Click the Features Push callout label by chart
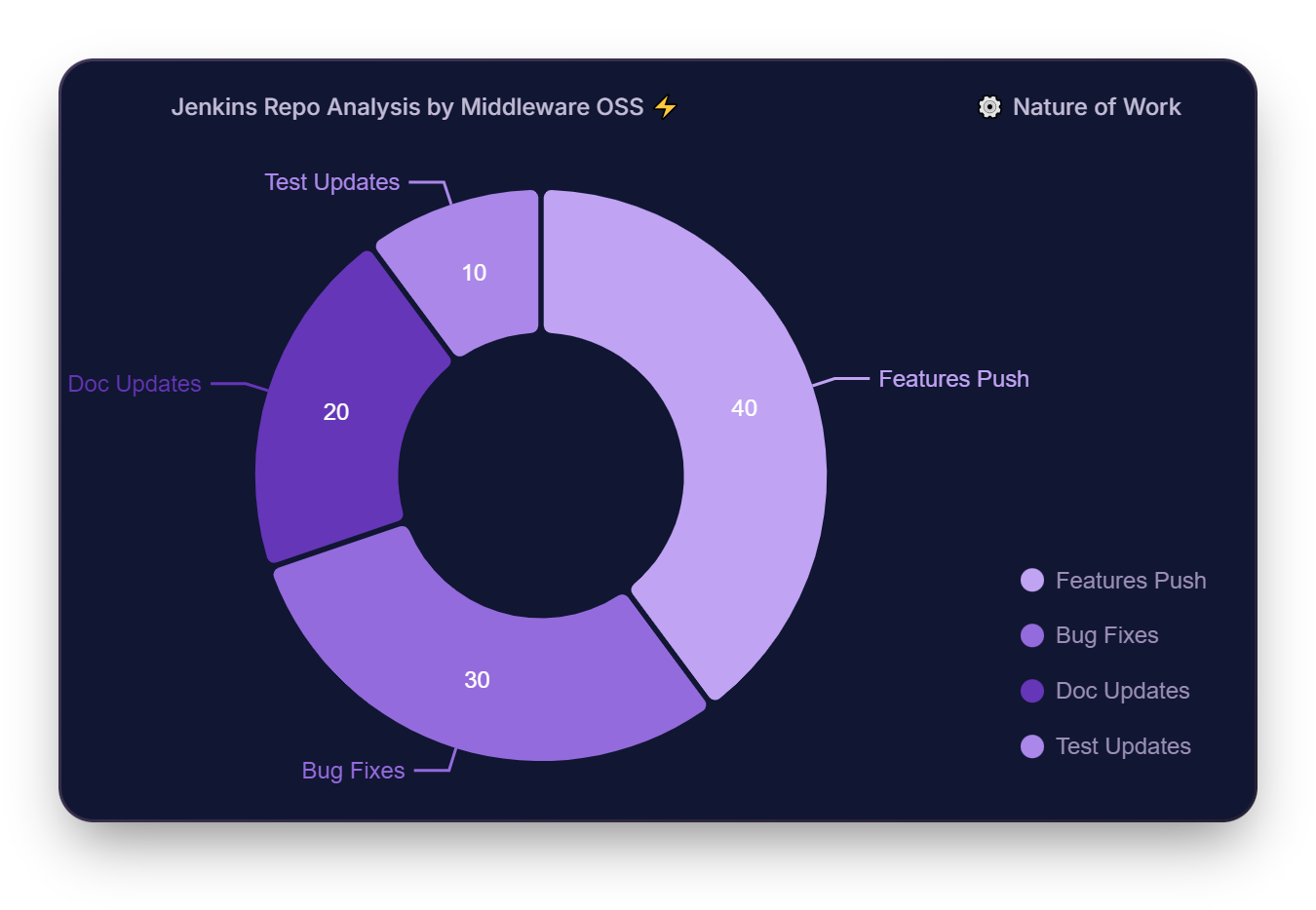Image resolution: width=1316 pixels, height=910 pixels. click(x=953, y=379)
